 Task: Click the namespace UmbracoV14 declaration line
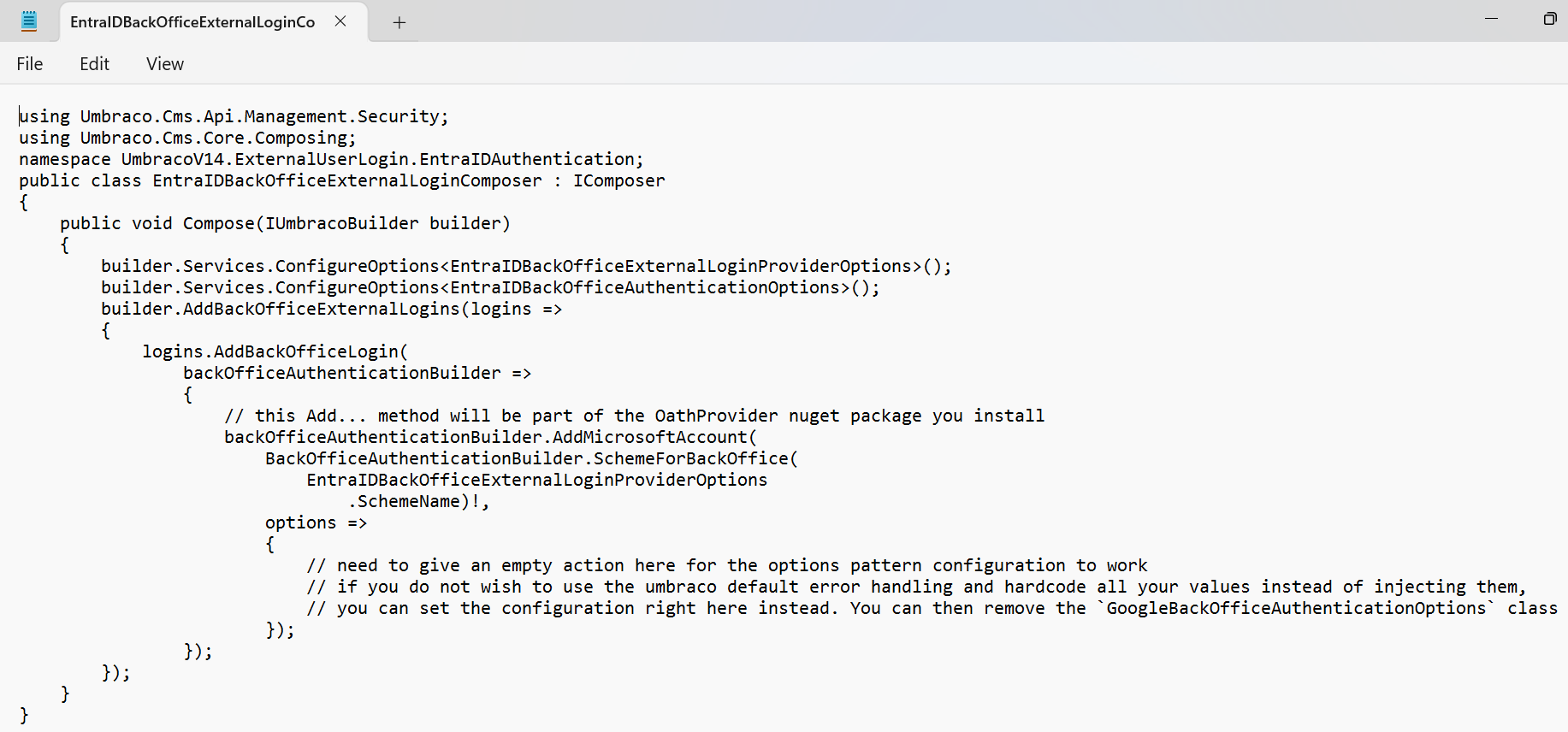point(331,159)
